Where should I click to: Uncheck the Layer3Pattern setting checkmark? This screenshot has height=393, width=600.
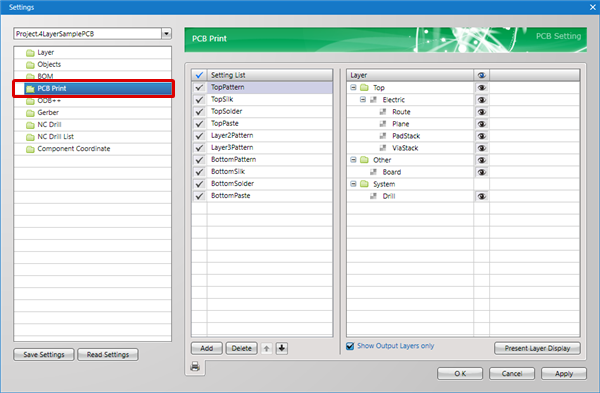(199, 148)
